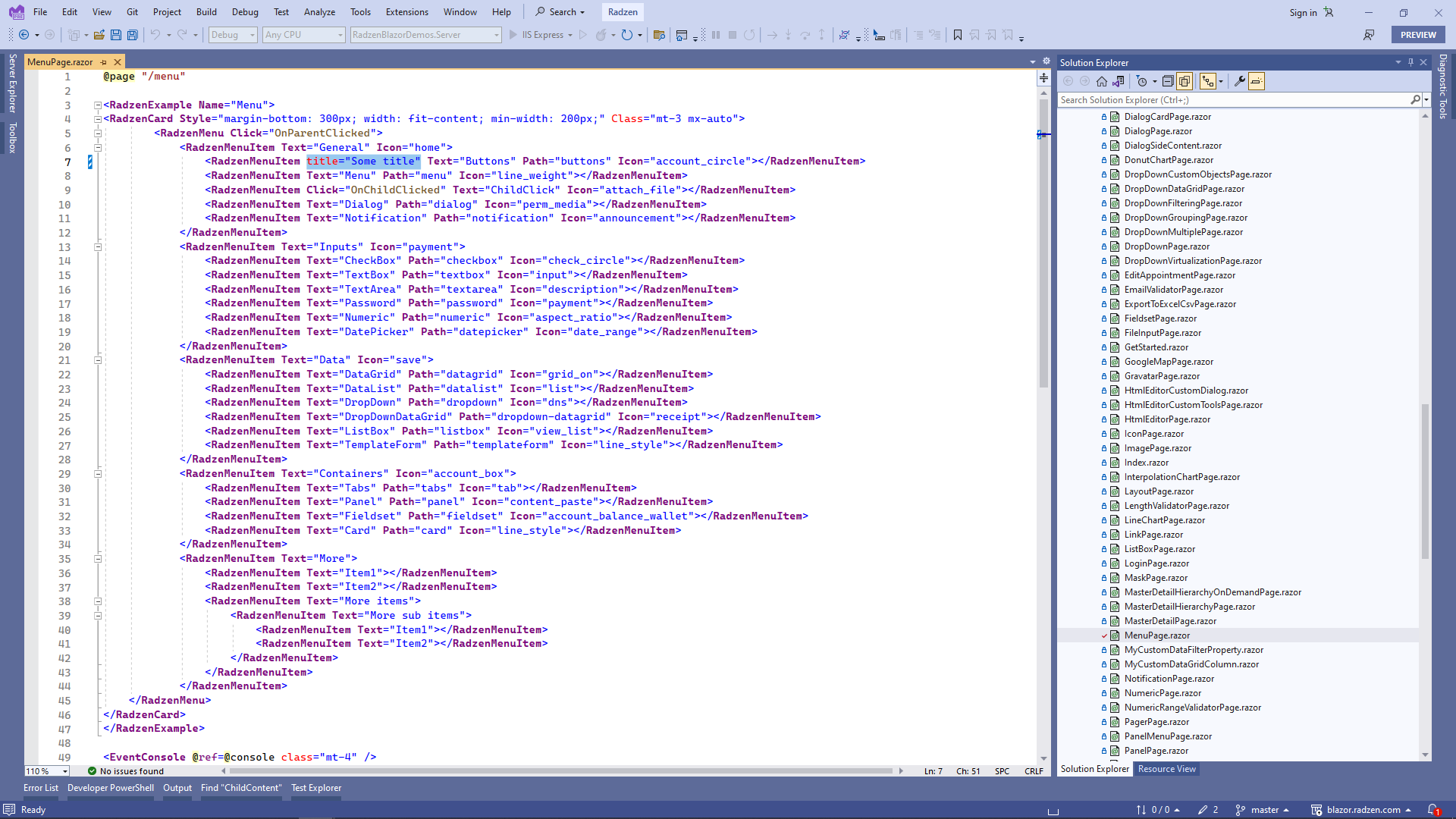The width and height of the screenshot is (1456, 819).
Task: Click the Solution Explorer Home icon
Action: [1102, 81]
